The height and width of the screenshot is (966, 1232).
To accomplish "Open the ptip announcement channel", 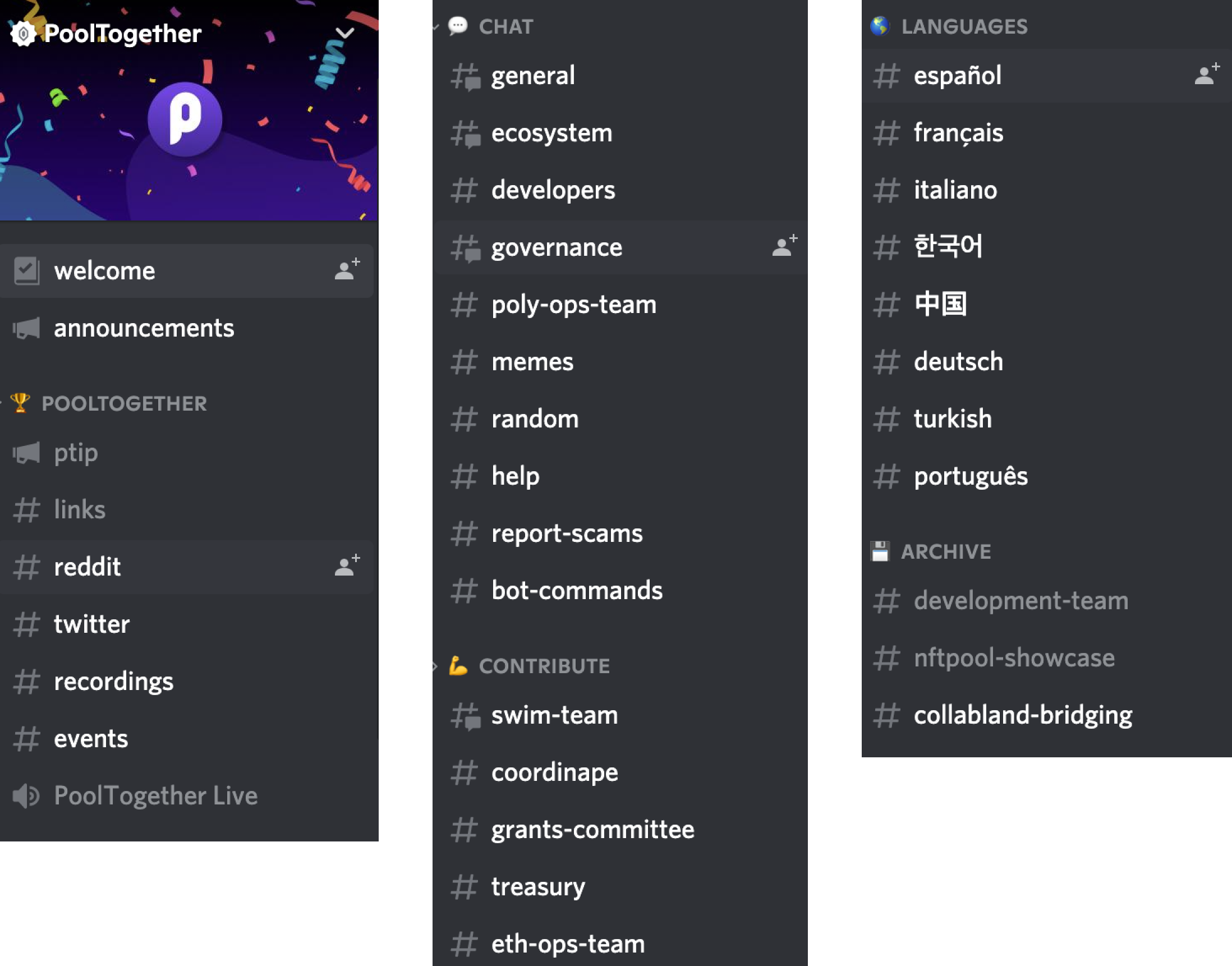I will pyautogui.click(x=187, y=453).
